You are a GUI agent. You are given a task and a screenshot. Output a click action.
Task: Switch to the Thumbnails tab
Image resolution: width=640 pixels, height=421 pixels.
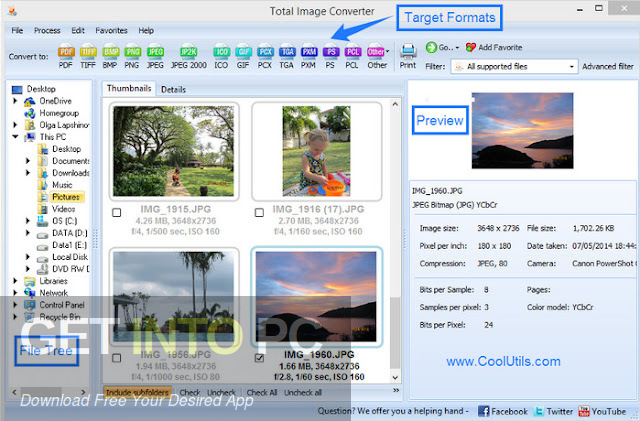pos(129,89)
